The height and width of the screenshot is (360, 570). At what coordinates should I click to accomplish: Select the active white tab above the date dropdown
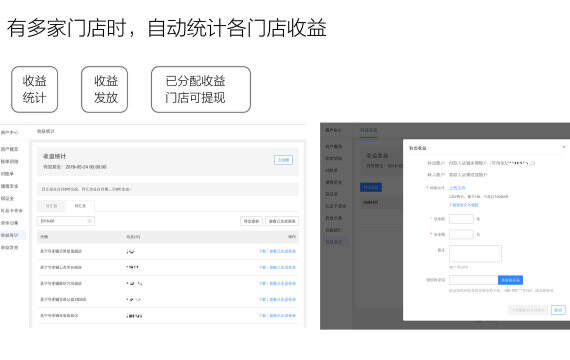pyautogui.click(x=80, y=206)
